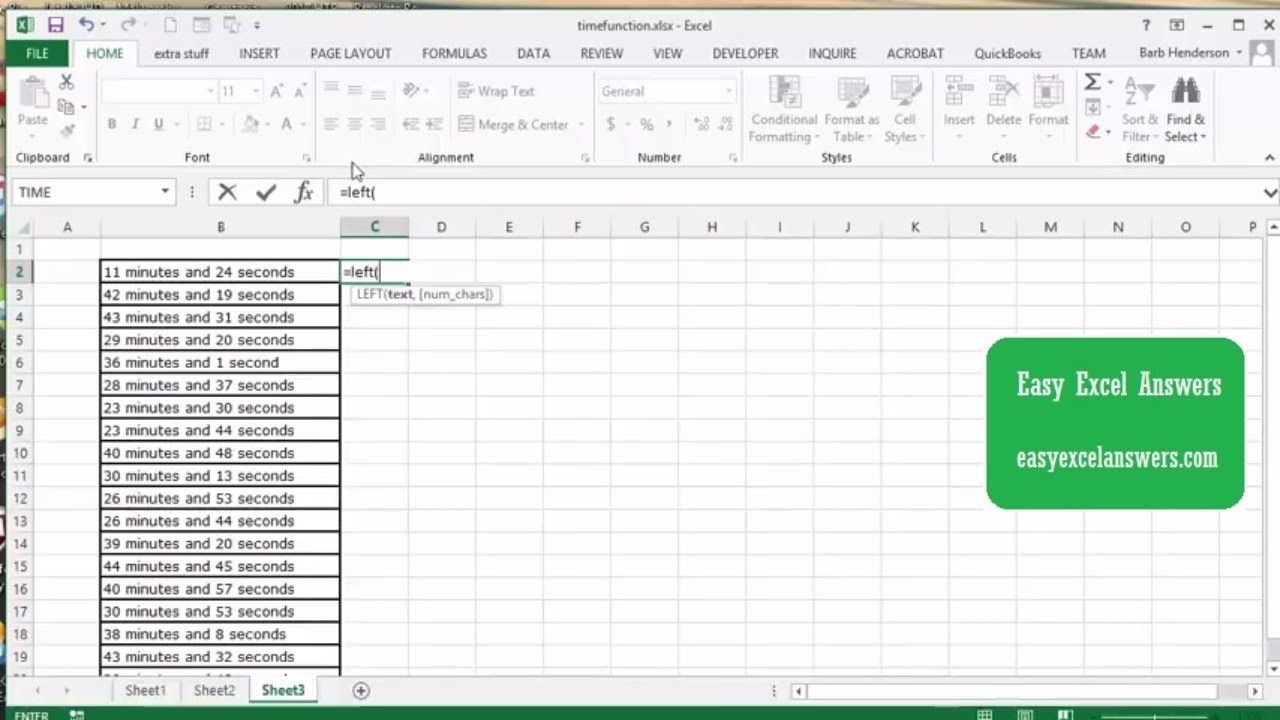The image size is (1280, 720).
Task: Add a new sheet with plus button
Action: (x=361, y=690)
